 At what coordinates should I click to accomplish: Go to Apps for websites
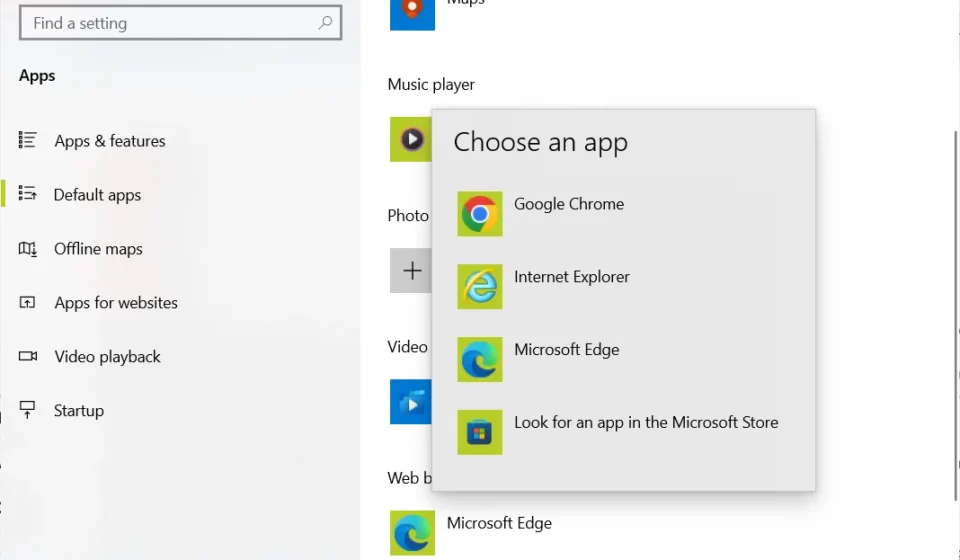pos(116,302)
